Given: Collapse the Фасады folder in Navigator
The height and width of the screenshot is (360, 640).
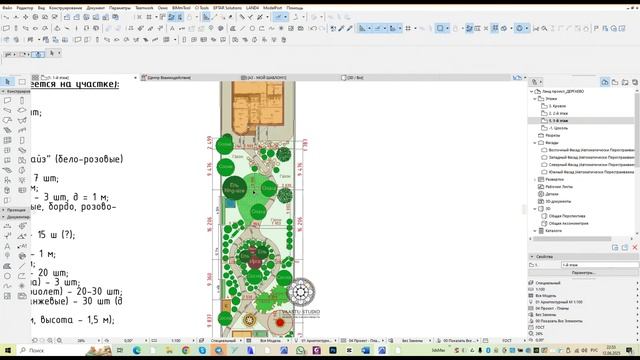Looking at the screenshot, I should [x=535, y=143].
